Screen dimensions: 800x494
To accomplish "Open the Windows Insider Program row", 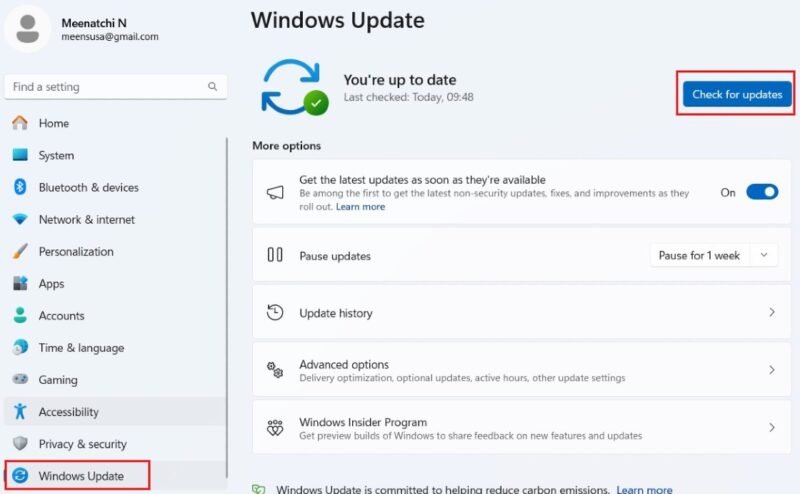I will [521, 428].
